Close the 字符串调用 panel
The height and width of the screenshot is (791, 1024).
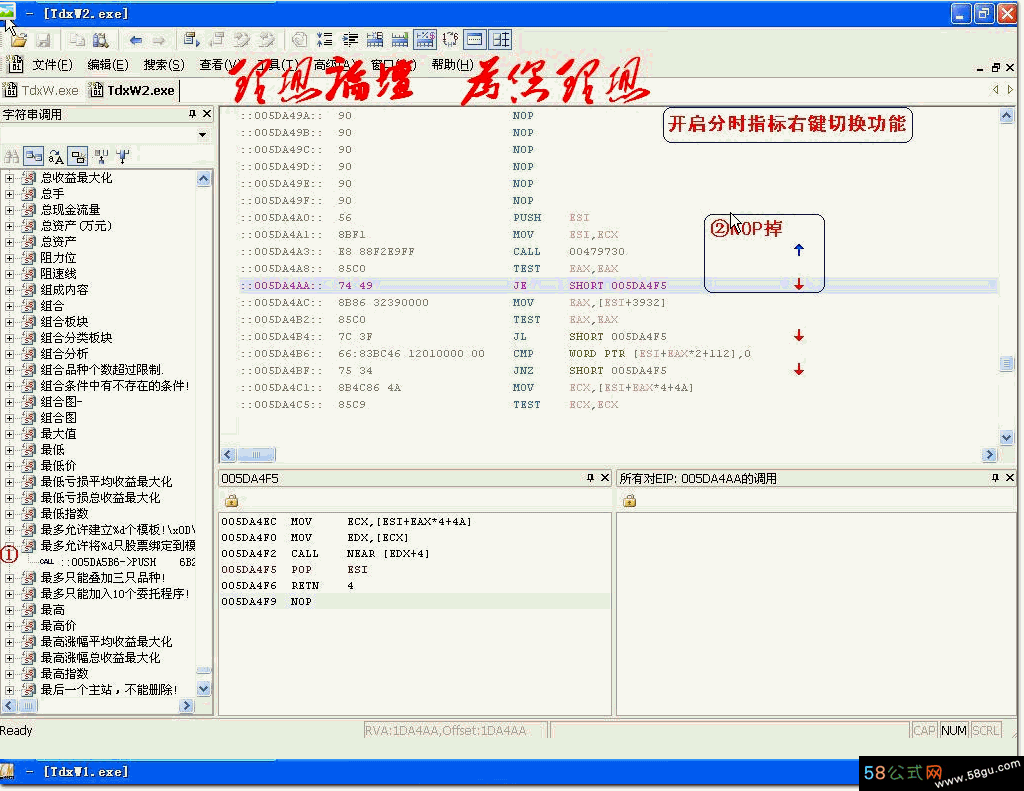pos(207,114)
